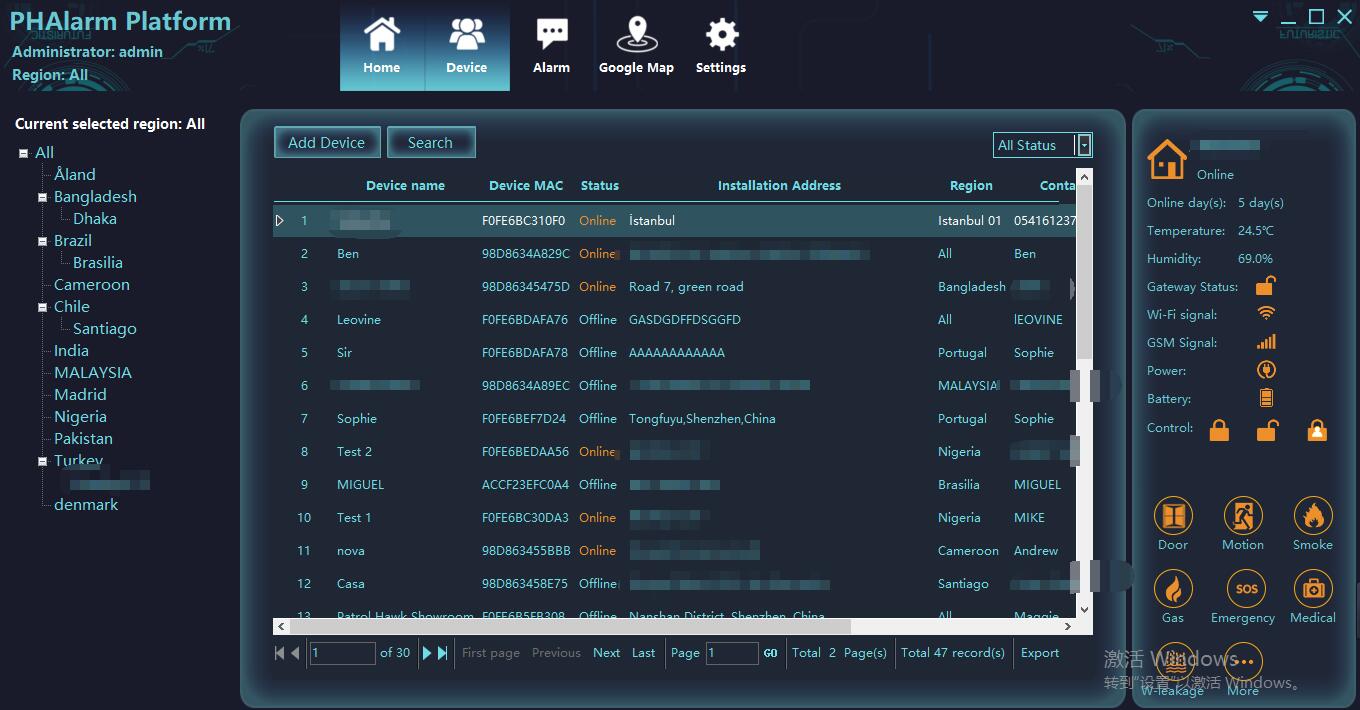Click the Wi-Fi signal icon
Viewport: 1360px width, 710px height.
pos(1266,313)
